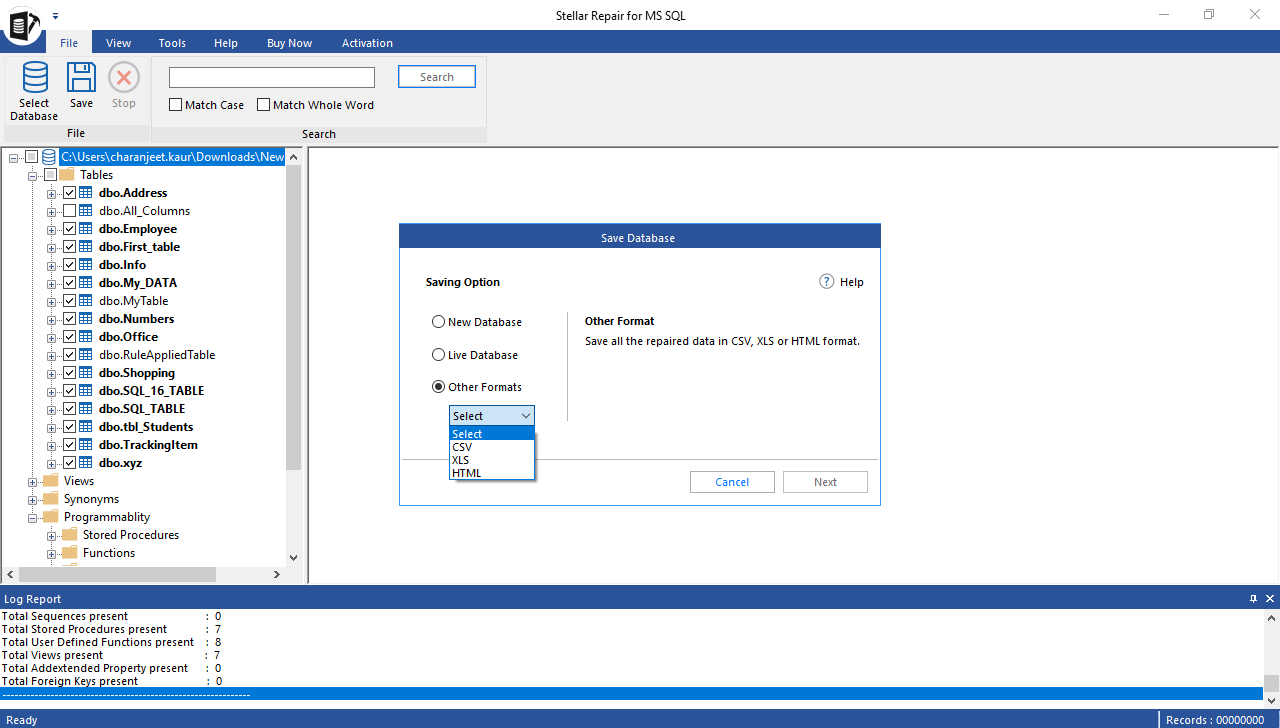1280x728 pixels.
Task: Click the Stellar Repair app logo
Action: 21,24
